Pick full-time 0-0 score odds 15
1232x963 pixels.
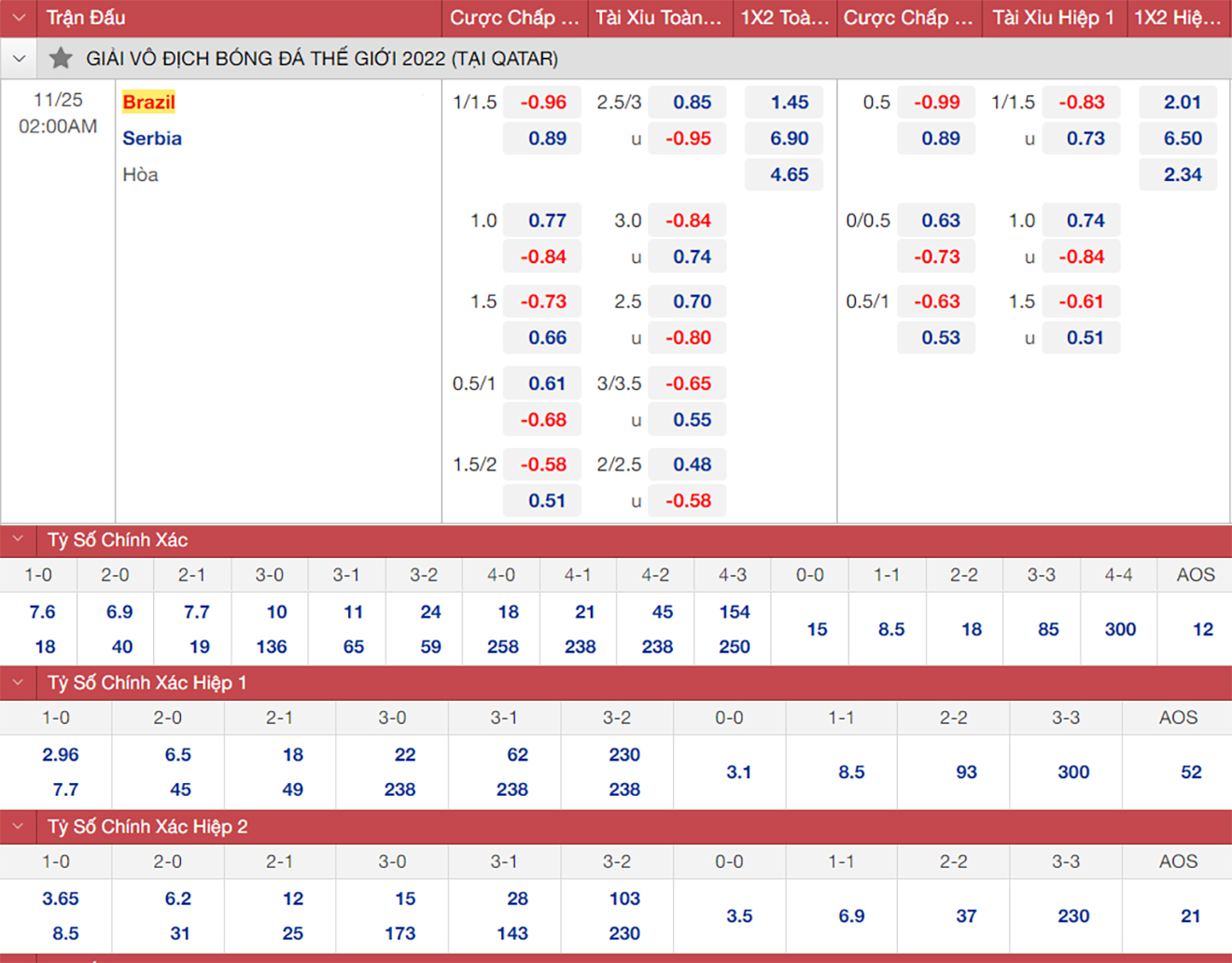pyautogui.click(x=817, y=630)
